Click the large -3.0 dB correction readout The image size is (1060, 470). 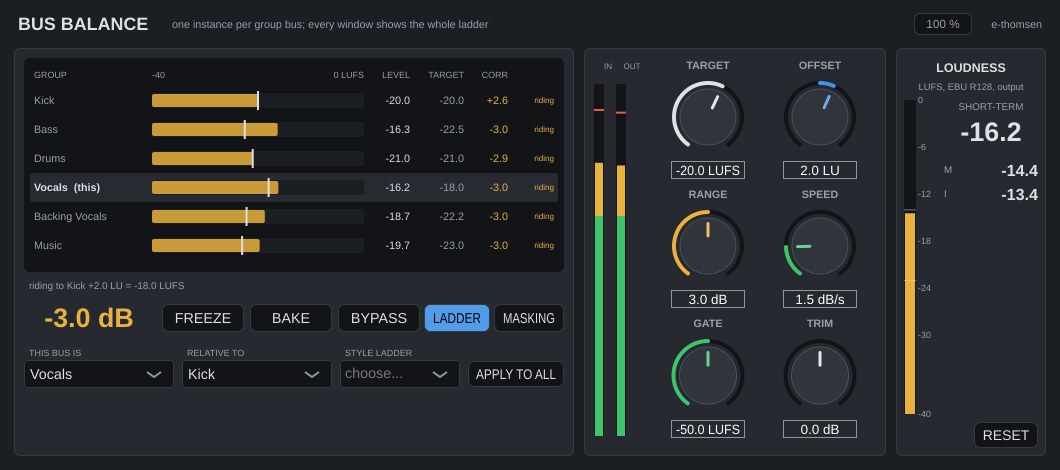point(89,318)
